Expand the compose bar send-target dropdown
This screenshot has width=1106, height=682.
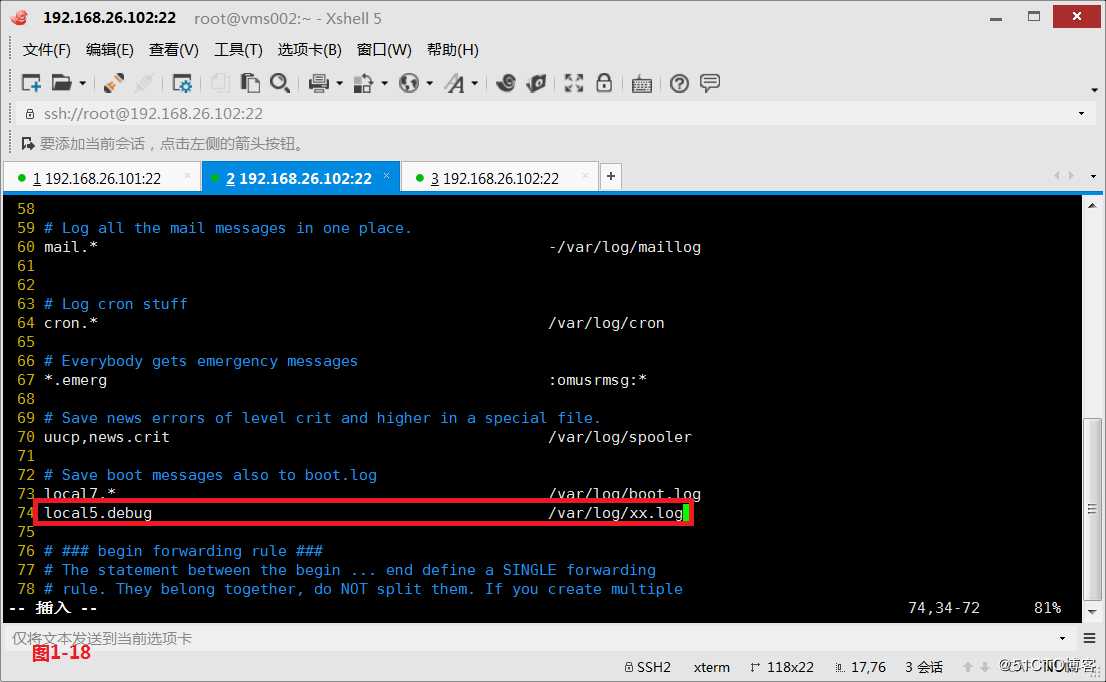pyautogui.click(x=1062, y=638)
